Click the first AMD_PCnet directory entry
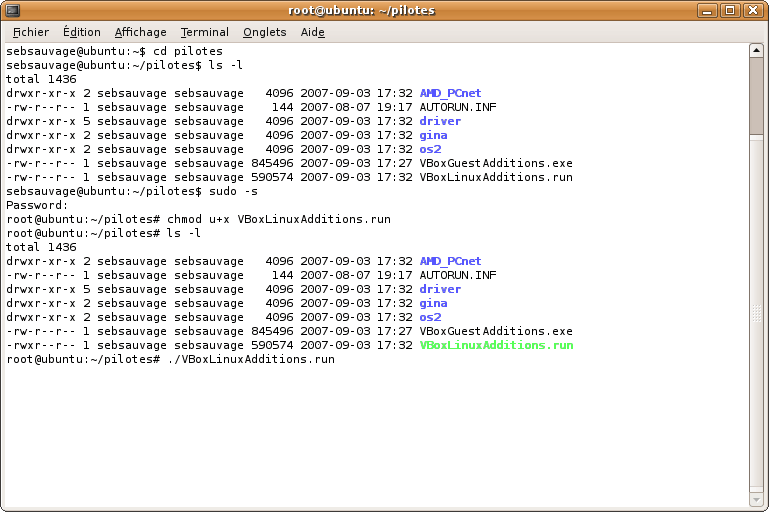Viewport: 769px width, 512px height. click(x=450, y=93)
